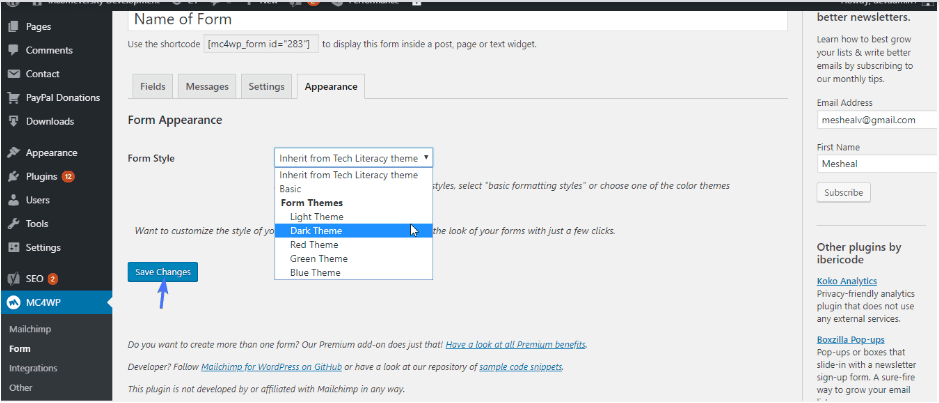The height and width of the screenshot is (403, 939).
Task: Click the MC4WP Mailchimp icon
Action: coord(14,303)
